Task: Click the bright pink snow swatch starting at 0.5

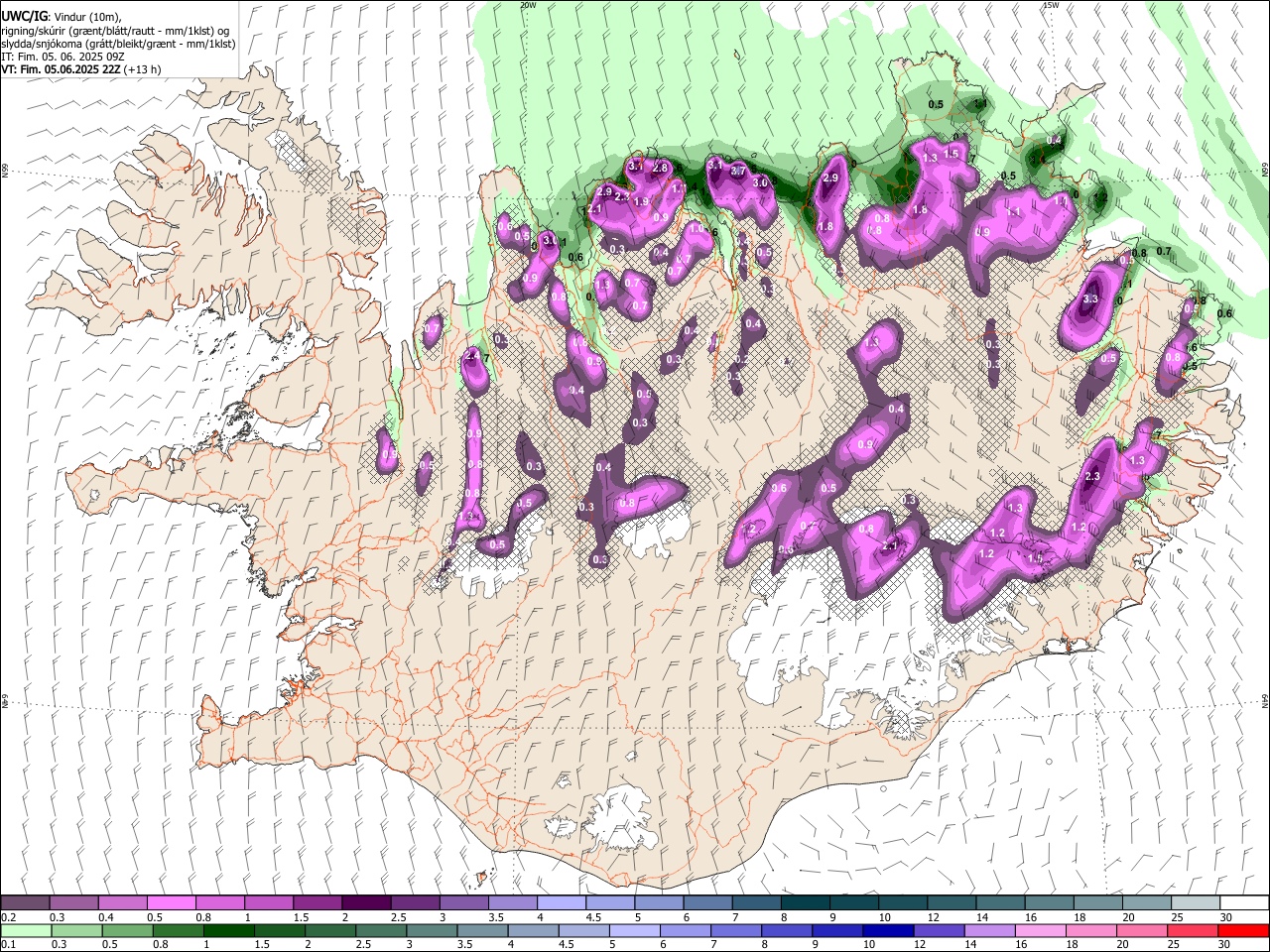Action: click(x=171, y=903)
